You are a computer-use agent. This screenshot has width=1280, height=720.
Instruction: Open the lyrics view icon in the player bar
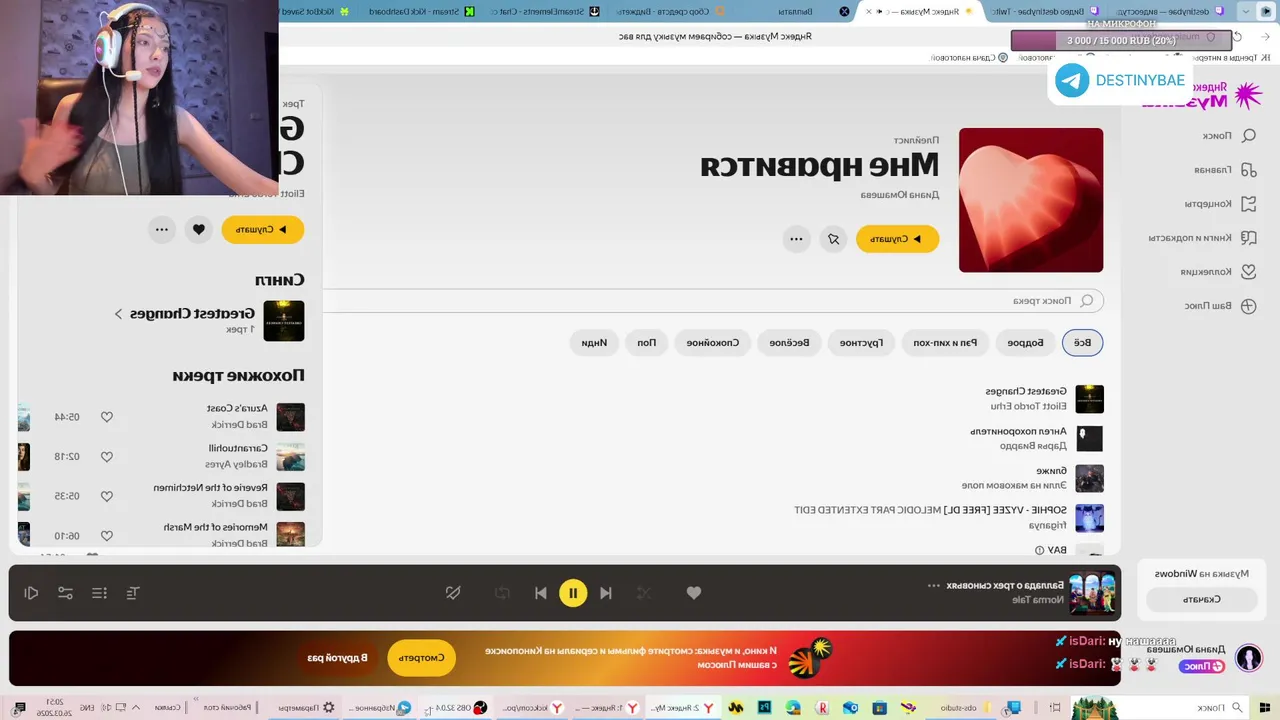(x=133, y=593)
